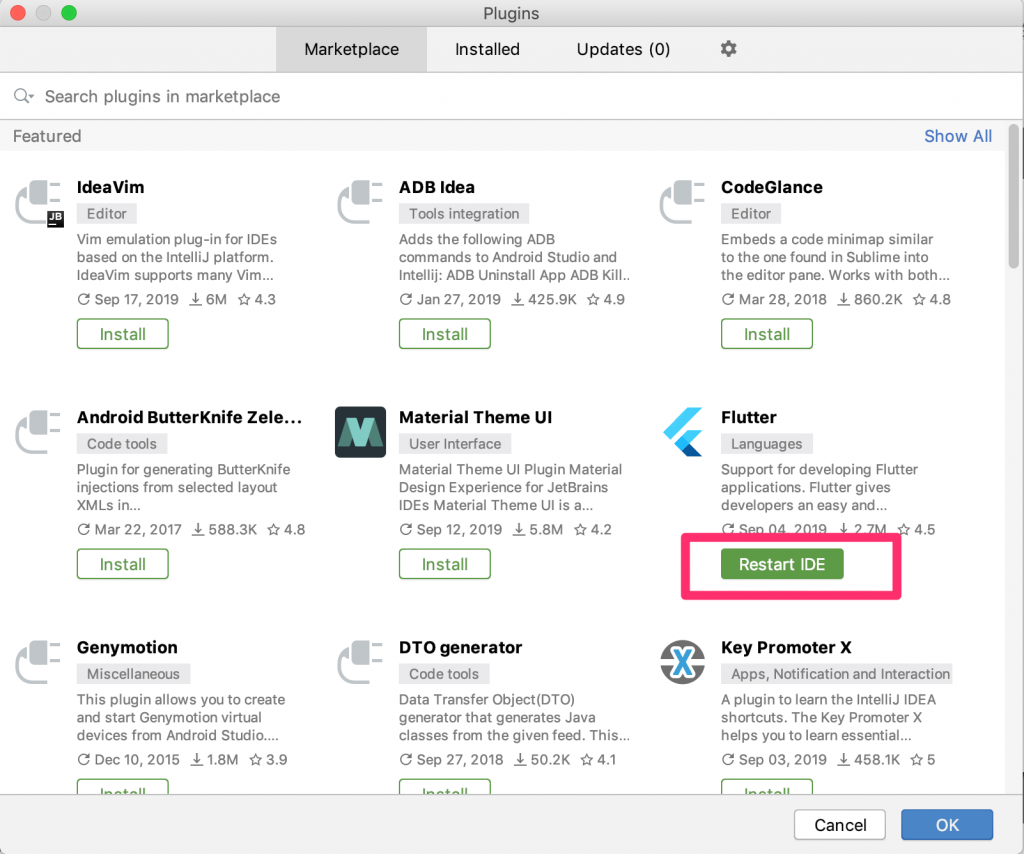1024x854 pixels.
Task: Open the IdeaVim plugin title
Action: (x=110, y=187)
